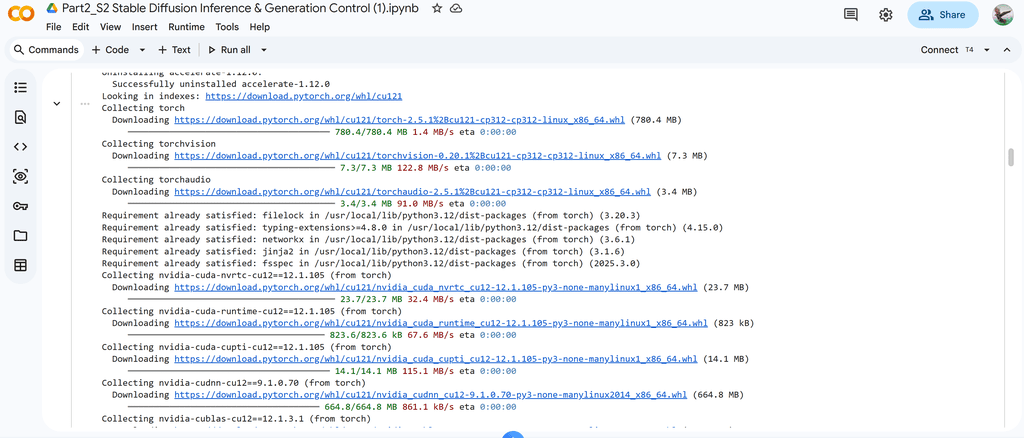Open the Commands search button
The image size is (1024, 438).
pos(46,50)
